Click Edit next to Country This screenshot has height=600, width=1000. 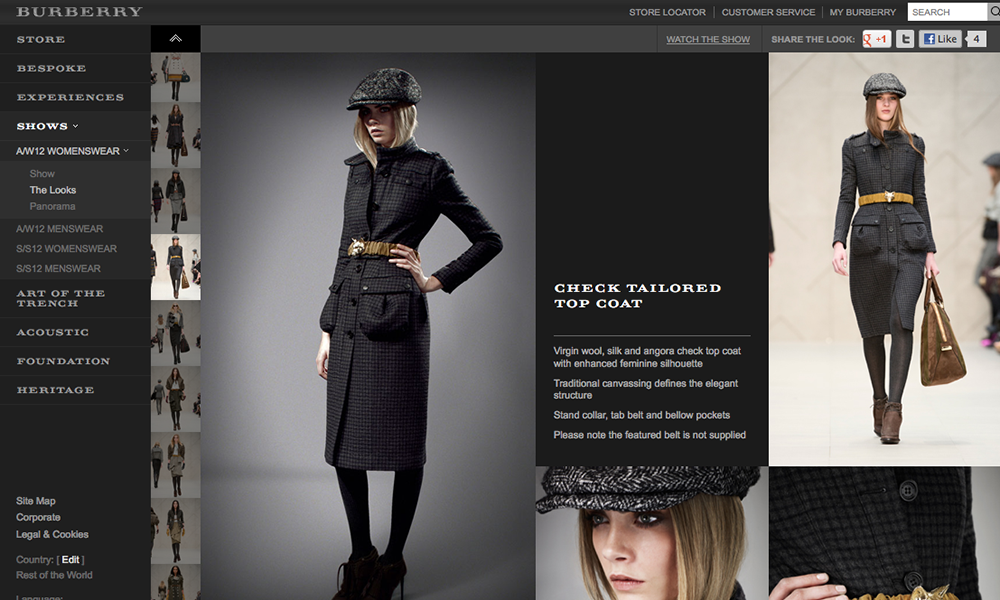tap(70, 559)
